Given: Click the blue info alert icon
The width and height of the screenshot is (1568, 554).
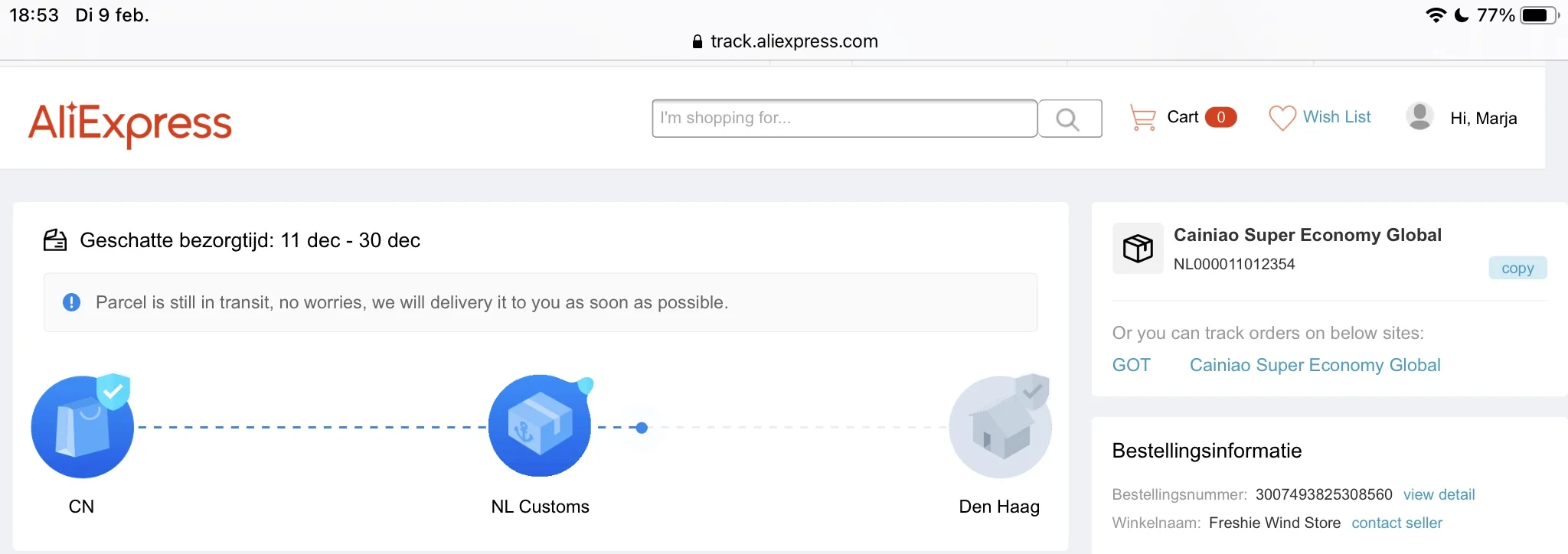Looking at the screenshot, I should coord(71,302).
